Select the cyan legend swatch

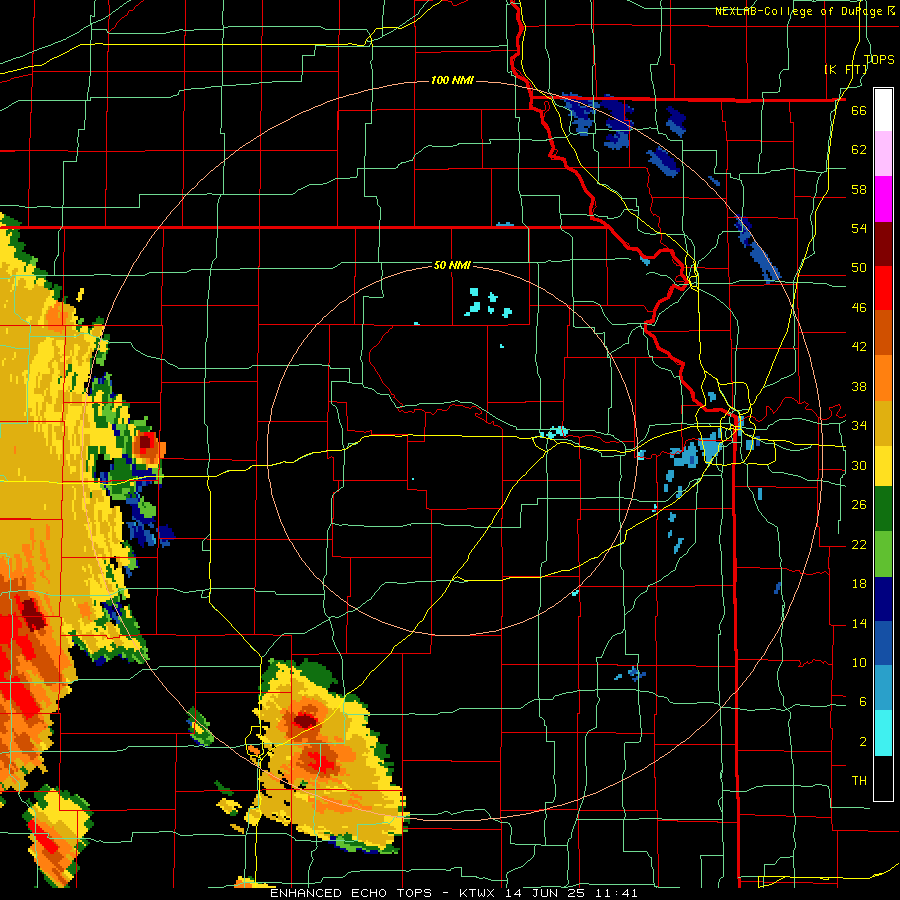(883, 733)
